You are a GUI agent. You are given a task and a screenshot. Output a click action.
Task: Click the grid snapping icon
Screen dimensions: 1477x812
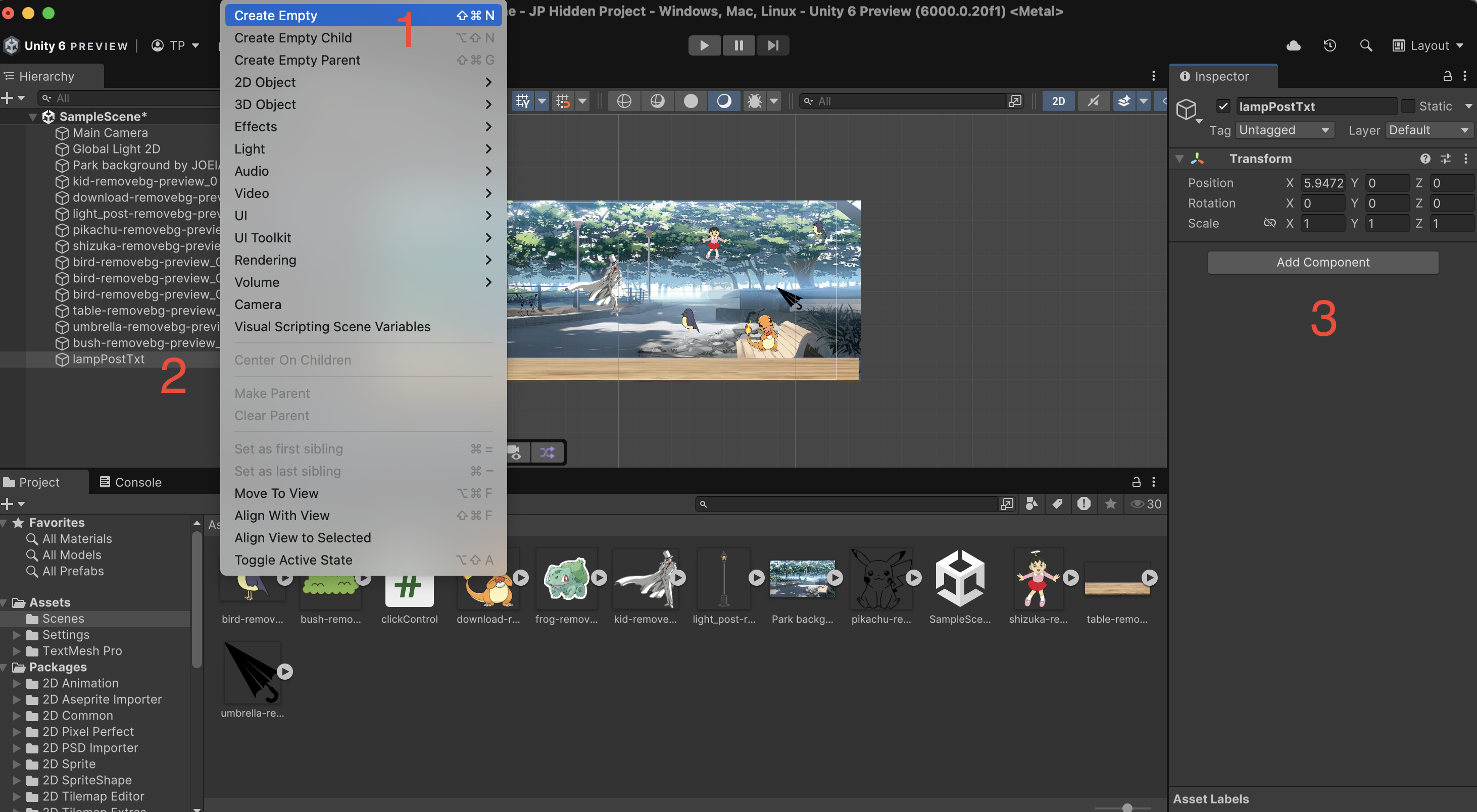[x=522, y=101]
